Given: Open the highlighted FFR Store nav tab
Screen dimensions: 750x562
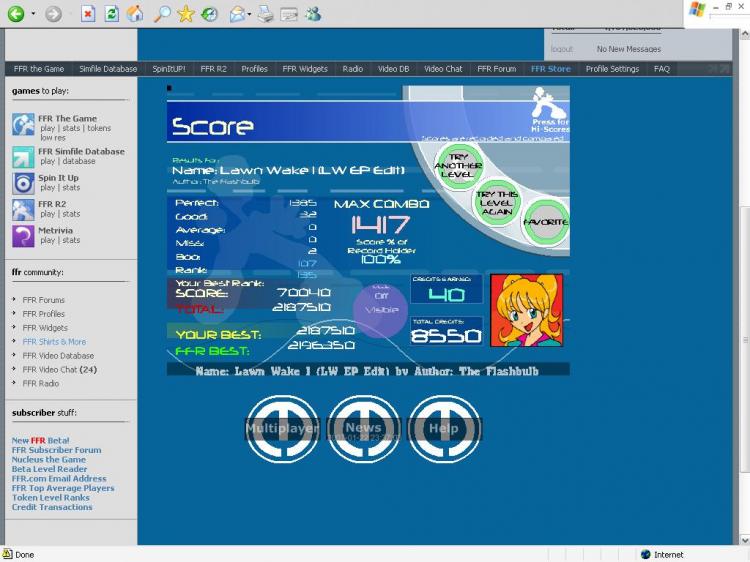Looking at the screenshot, I should [x=551, y=69].
